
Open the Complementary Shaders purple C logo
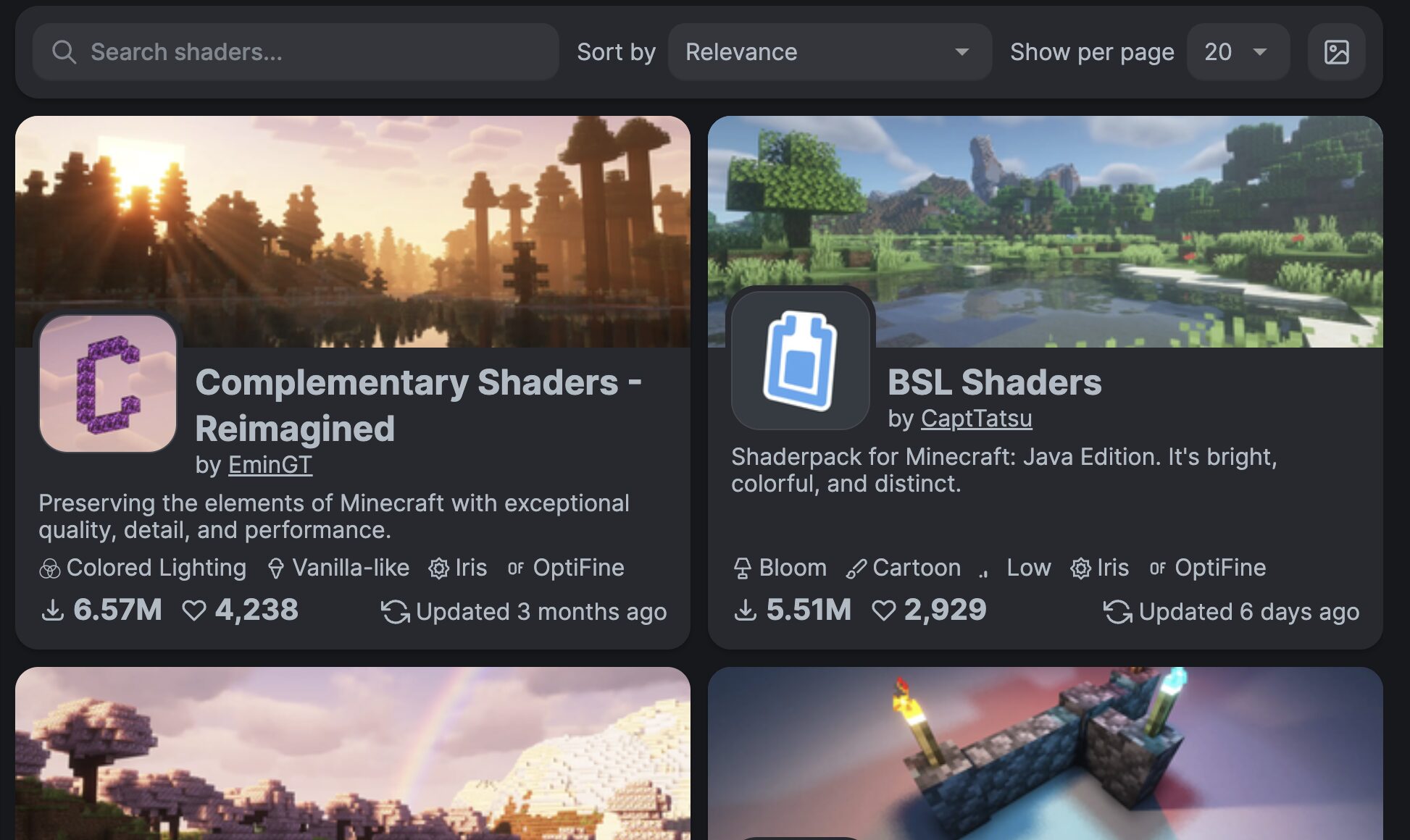pos(108,384)
